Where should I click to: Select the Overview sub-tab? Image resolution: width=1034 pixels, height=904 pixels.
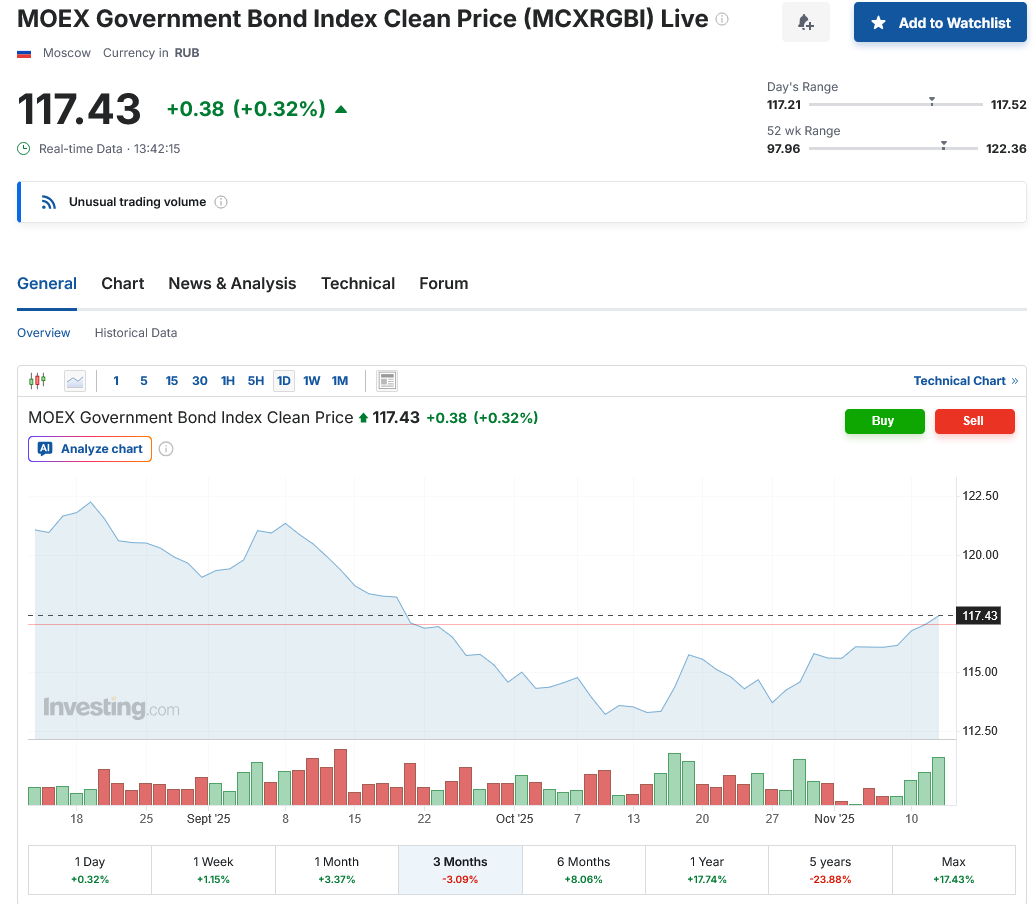coord(44,333)
